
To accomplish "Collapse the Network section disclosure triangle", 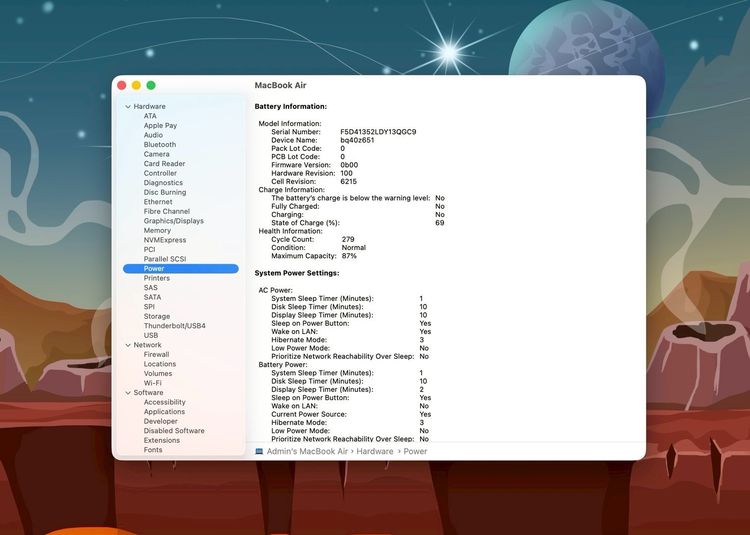I will point(128,345).
